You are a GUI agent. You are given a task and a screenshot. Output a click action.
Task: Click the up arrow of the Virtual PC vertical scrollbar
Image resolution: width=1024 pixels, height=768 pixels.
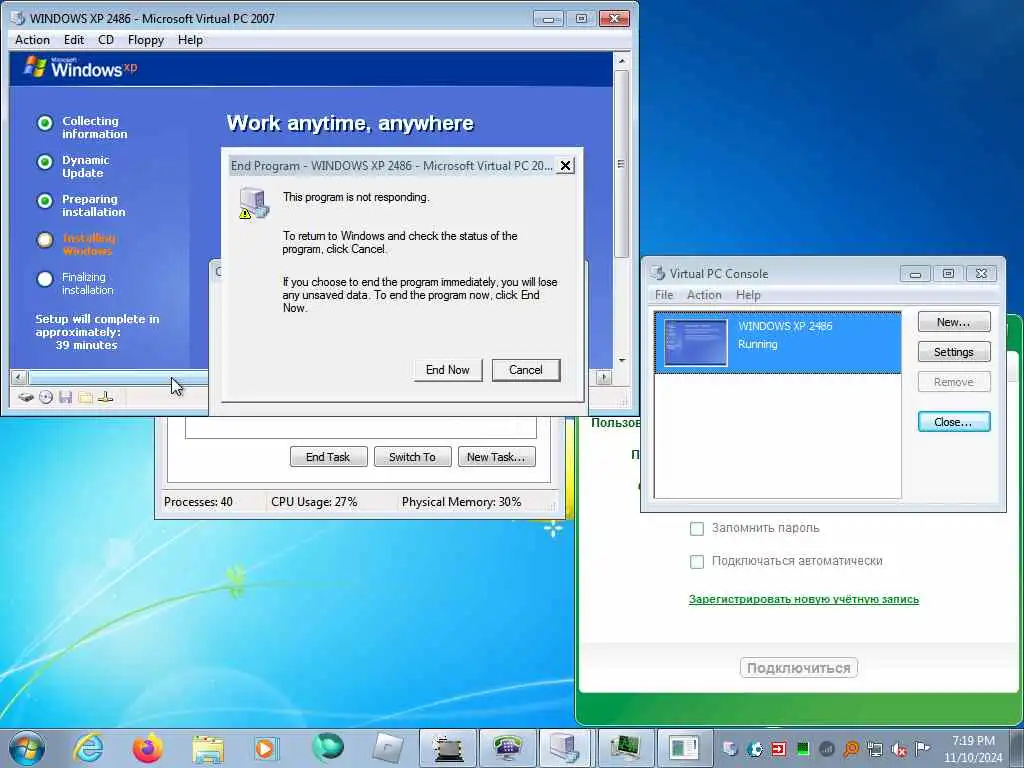click(622, 61)
